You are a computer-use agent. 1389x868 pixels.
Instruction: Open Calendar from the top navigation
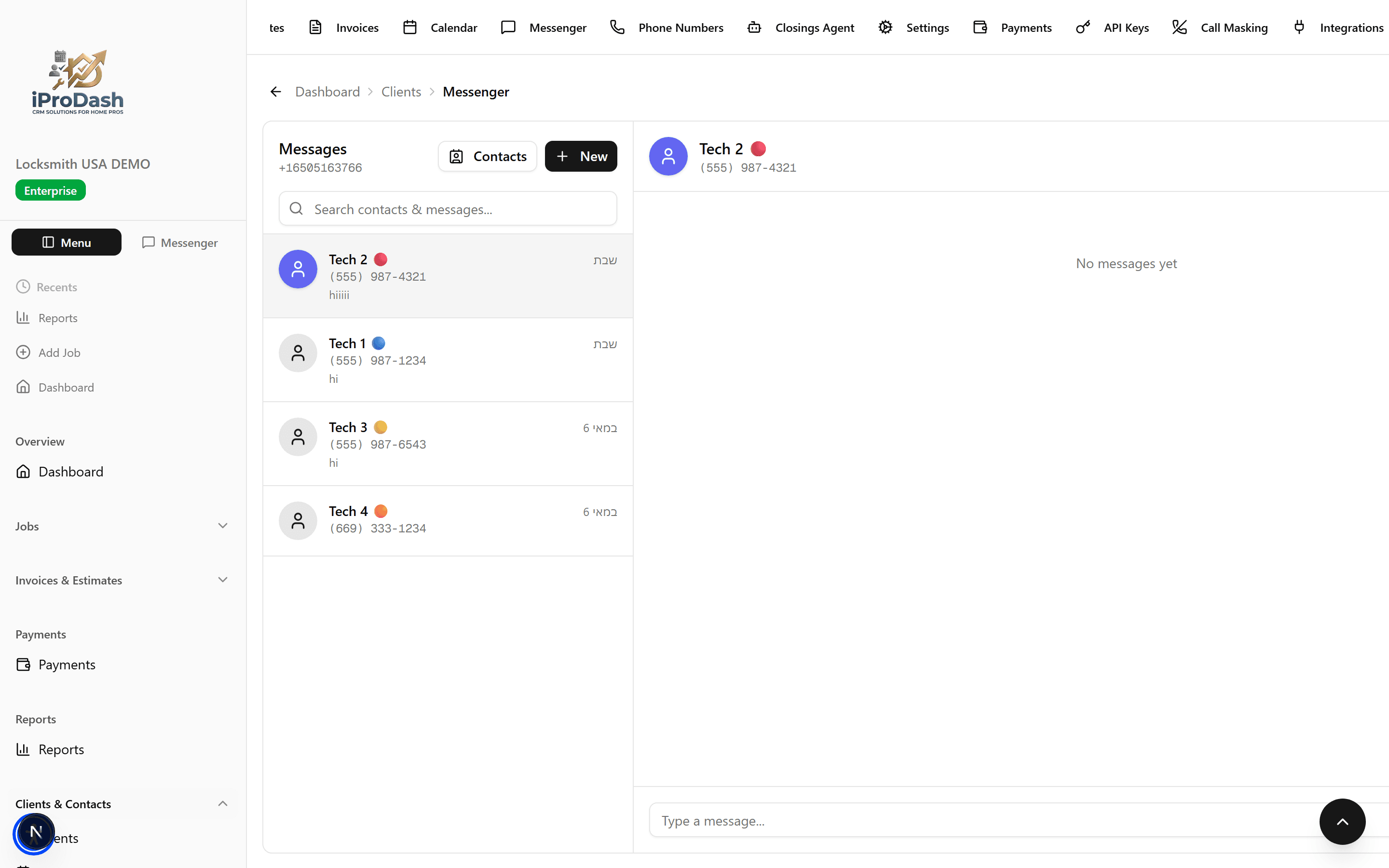(440, 27)
